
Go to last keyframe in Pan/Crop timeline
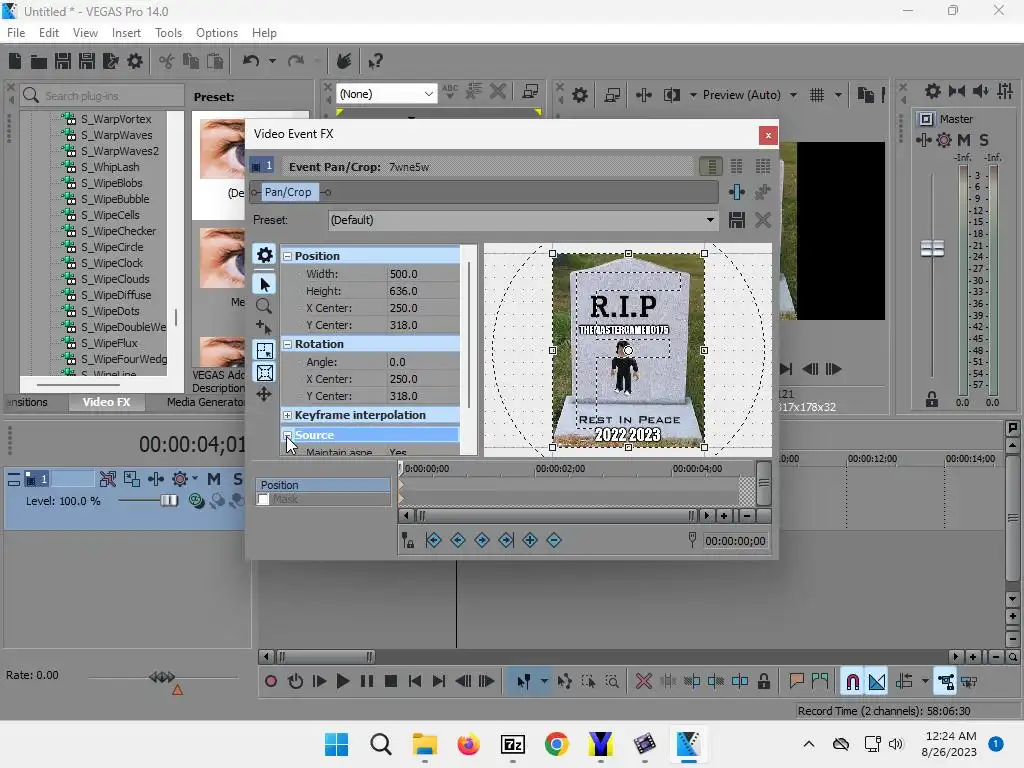click(506, 540)
